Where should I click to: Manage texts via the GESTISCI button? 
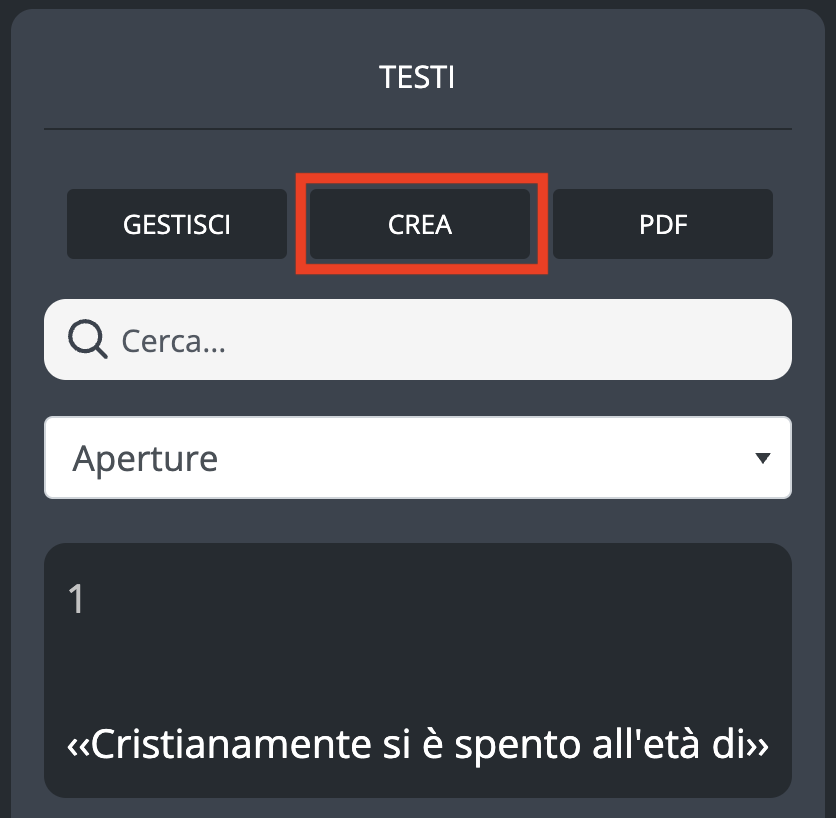pos(177,224)
